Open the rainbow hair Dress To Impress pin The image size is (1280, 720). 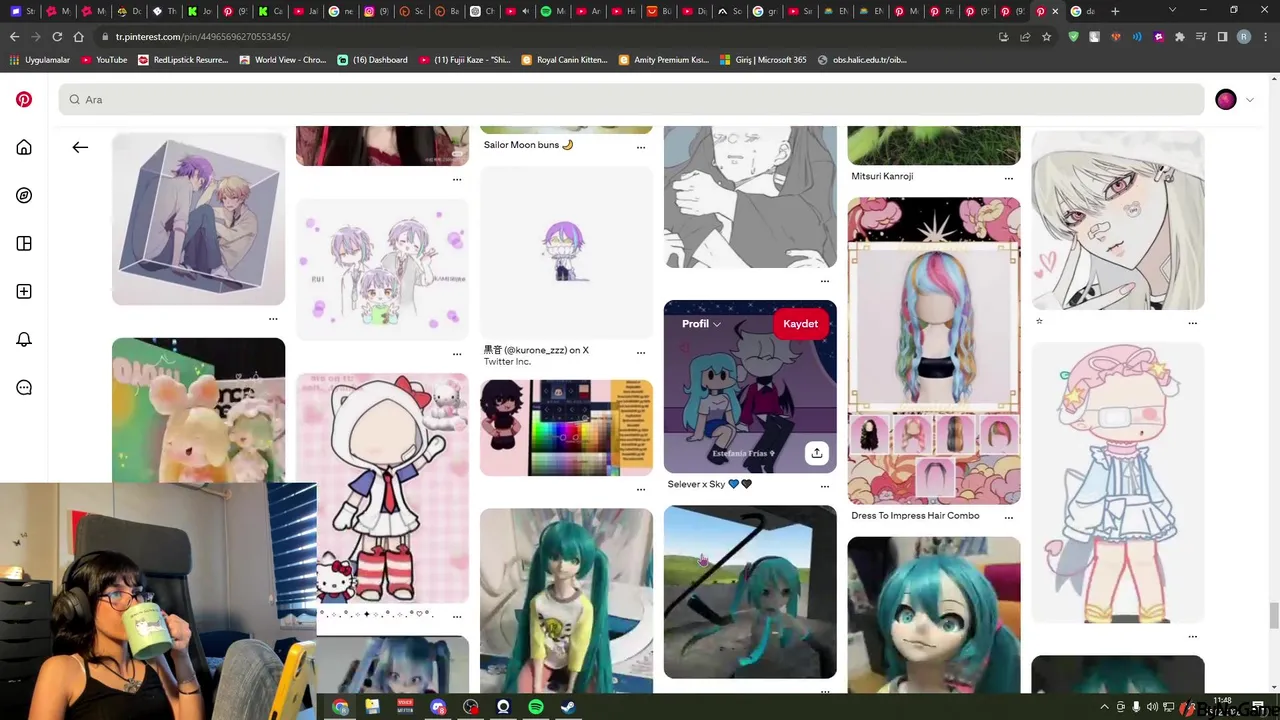[934, 350]
